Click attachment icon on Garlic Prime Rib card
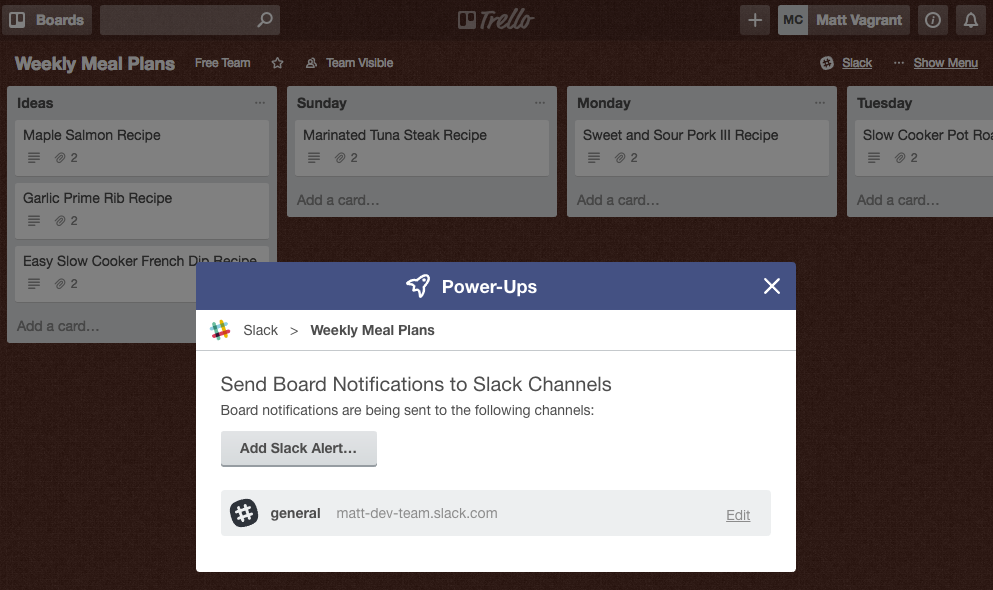The image size is (993, 590). click(x=60, y=221)
